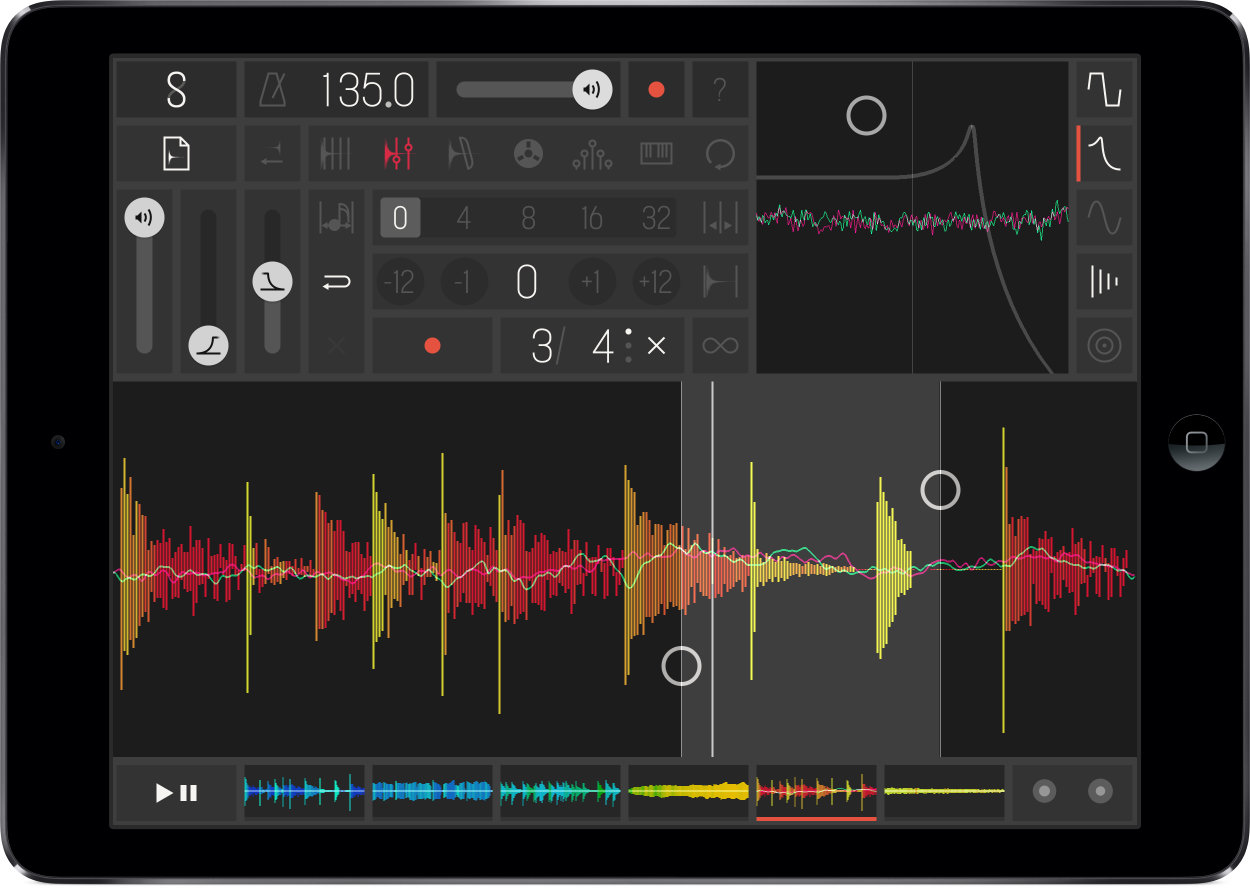Tap the loop start circle handle on waveform
Screen dimensions: 1250x888
682,665
